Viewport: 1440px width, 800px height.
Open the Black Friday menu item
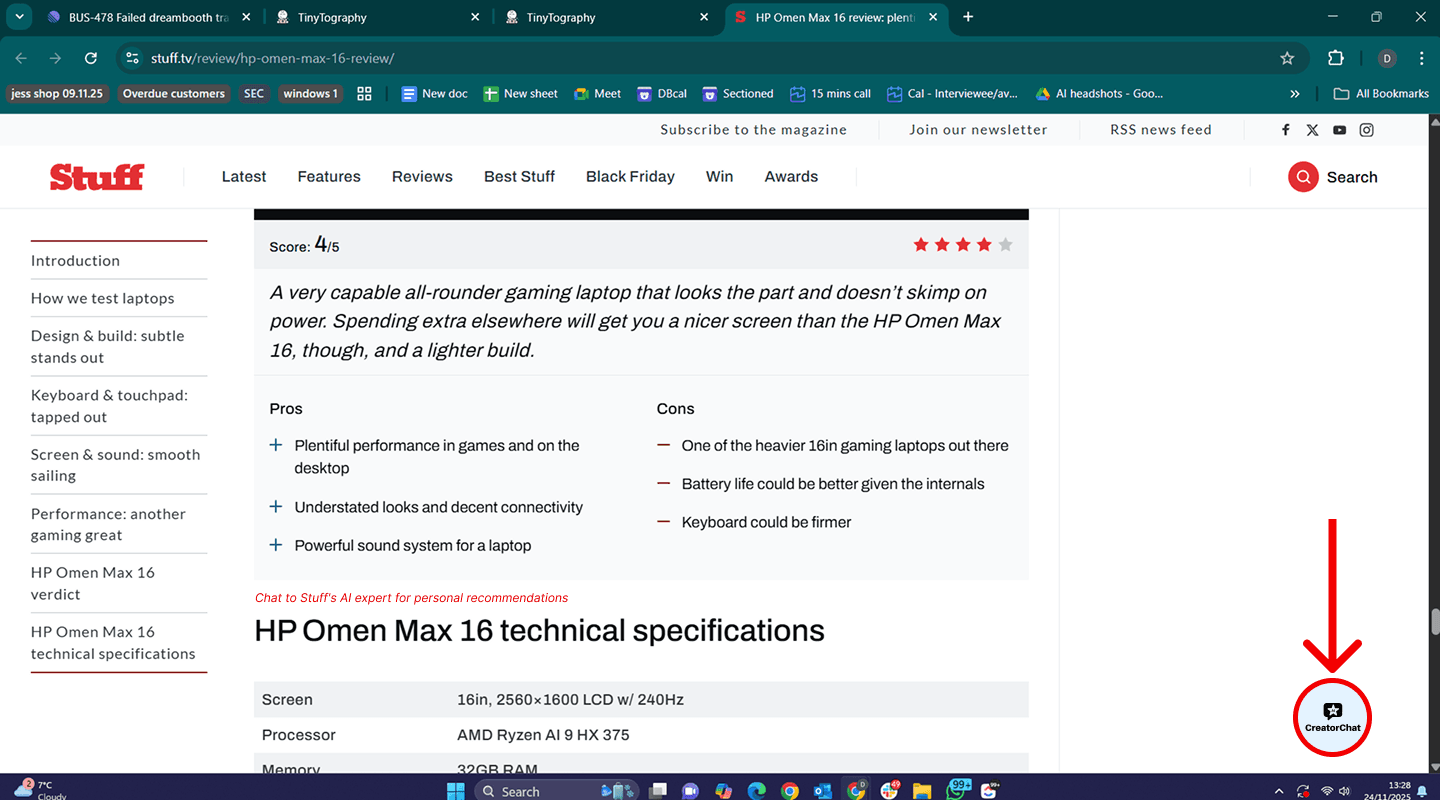coord(630,177)
